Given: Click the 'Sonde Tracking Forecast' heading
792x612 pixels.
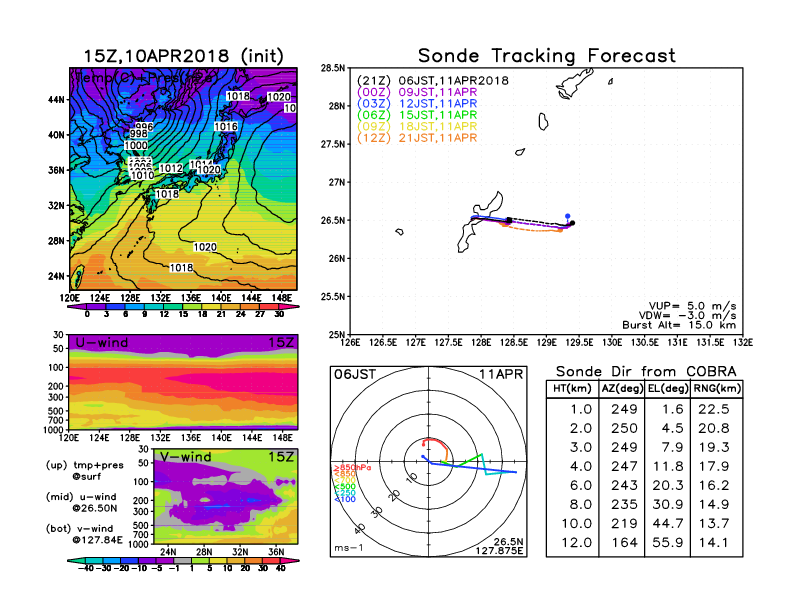Looking at the screenshot, I should point(547,56).
